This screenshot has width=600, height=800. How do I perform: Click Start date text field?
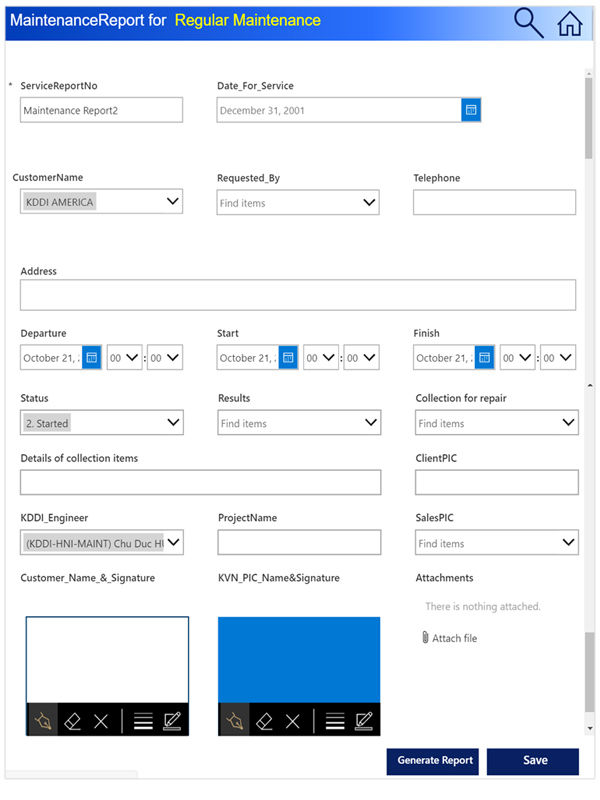(247, 357)
